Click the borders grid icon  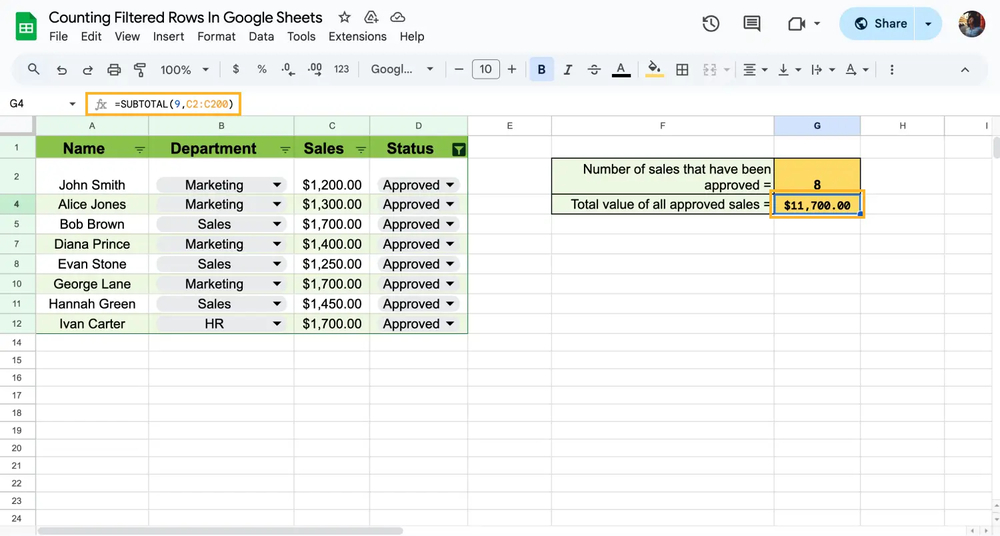682,70
